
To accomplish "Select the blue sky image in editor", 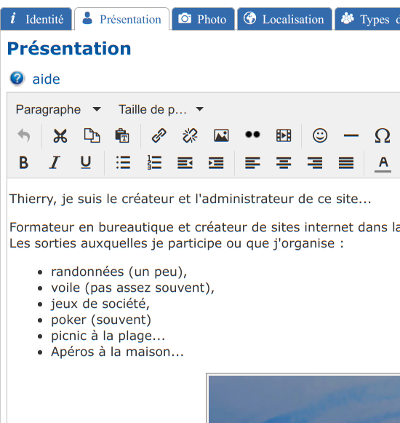I will click(303, 398).
